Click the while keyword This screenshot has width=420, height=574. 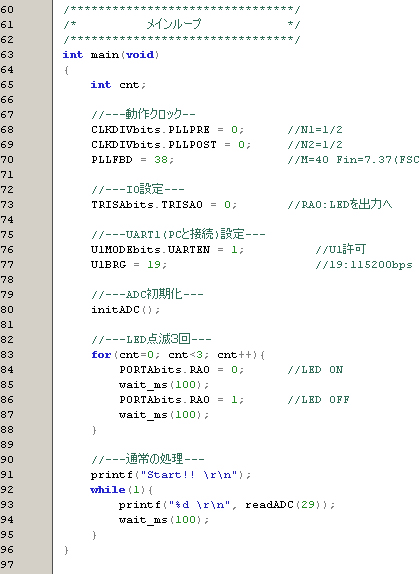pos(108,490)
